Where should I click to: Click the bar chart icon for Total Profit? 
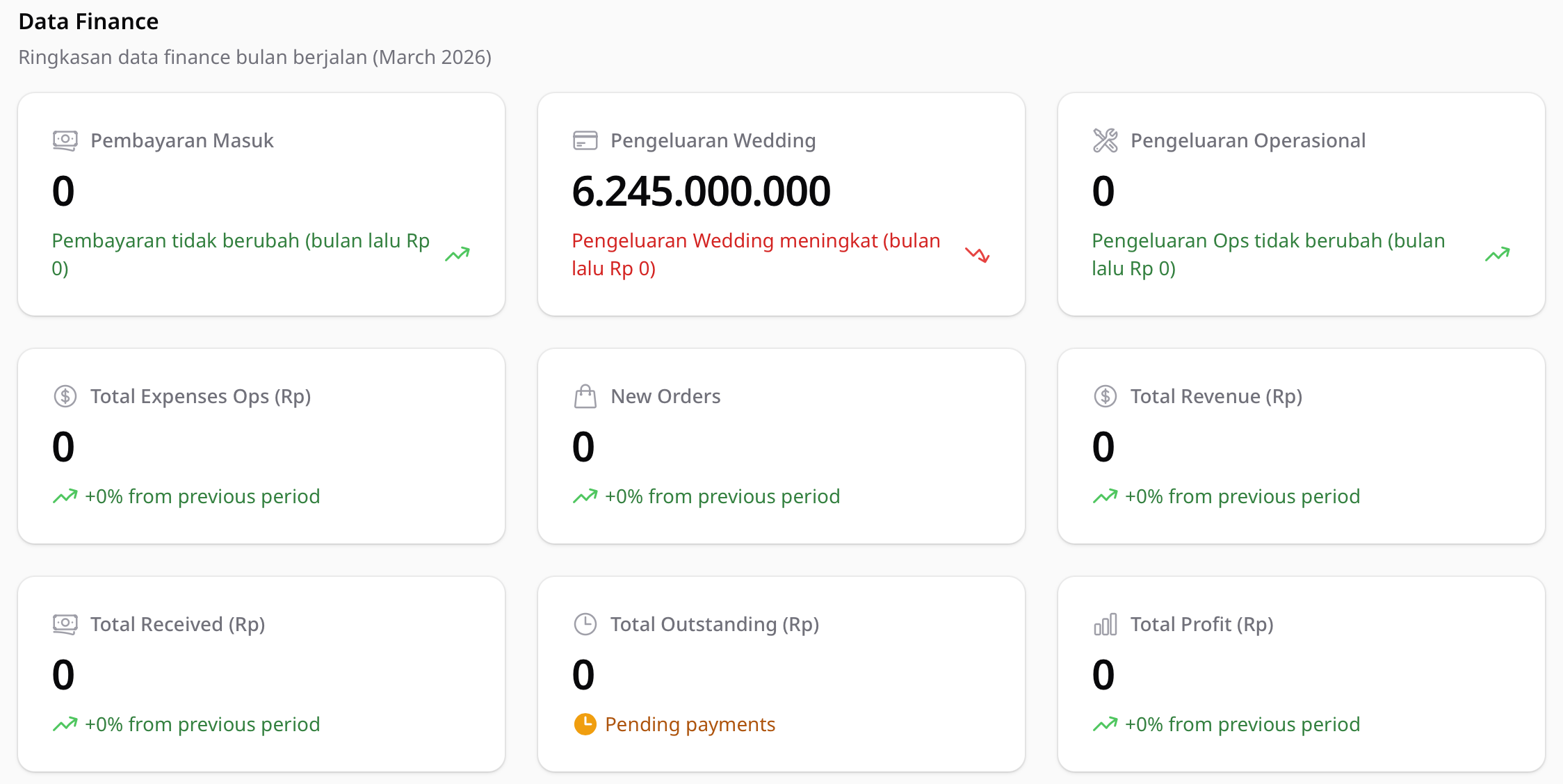tap(1105, 624)
